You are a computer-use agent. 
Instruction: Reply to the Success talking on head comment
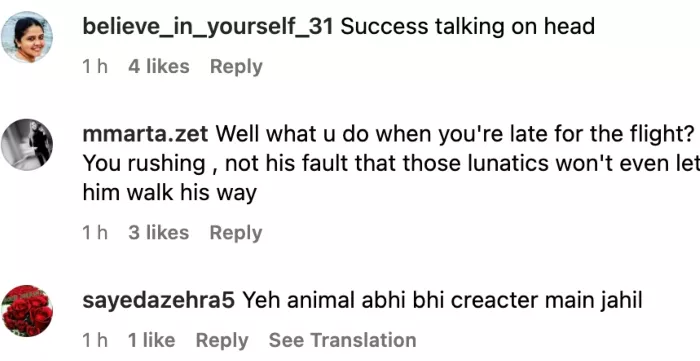(x=236, y=67)
